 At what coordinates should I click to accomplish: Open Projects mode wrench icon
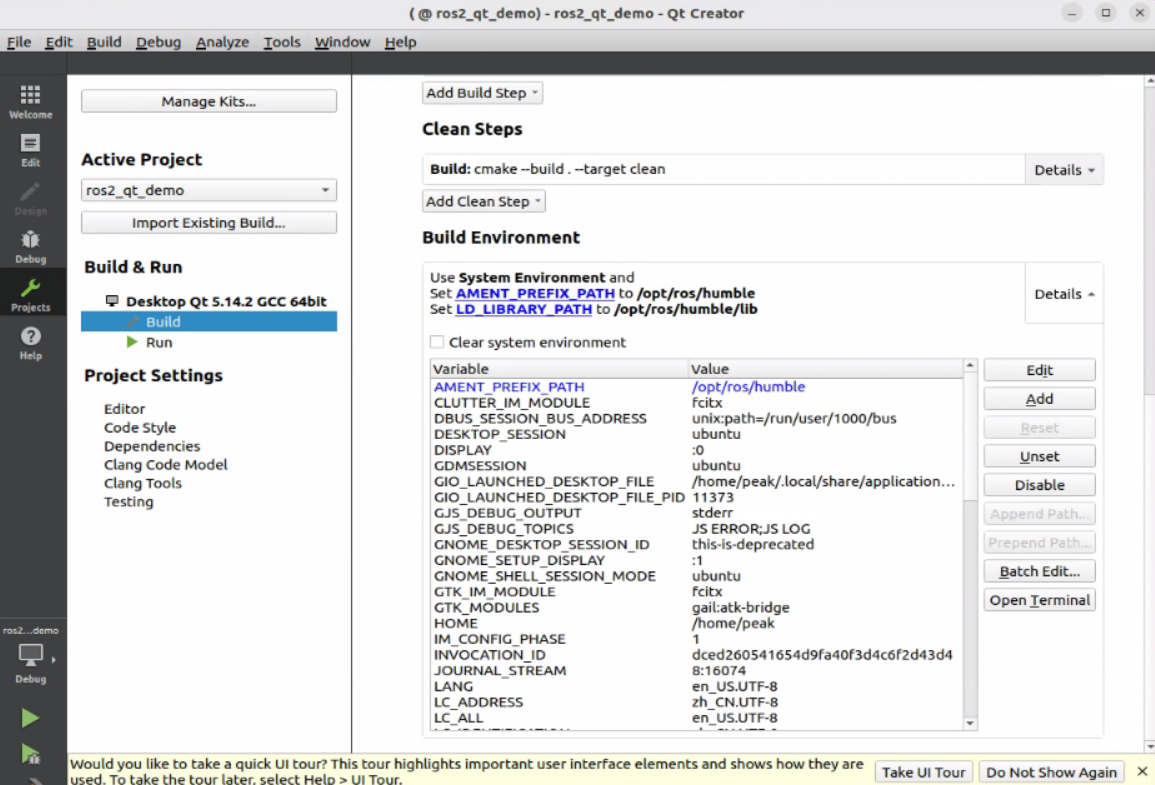tap(30, 294)
